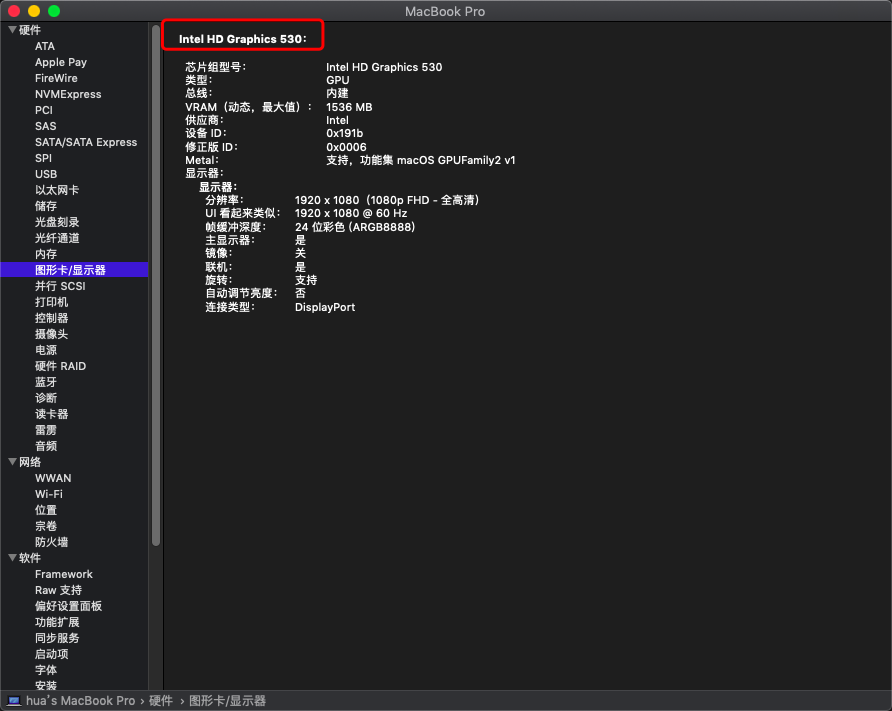The height and width of the screenshot is (711, 892).
Task: Click the device ID value 0x191b
Action: 344,133
